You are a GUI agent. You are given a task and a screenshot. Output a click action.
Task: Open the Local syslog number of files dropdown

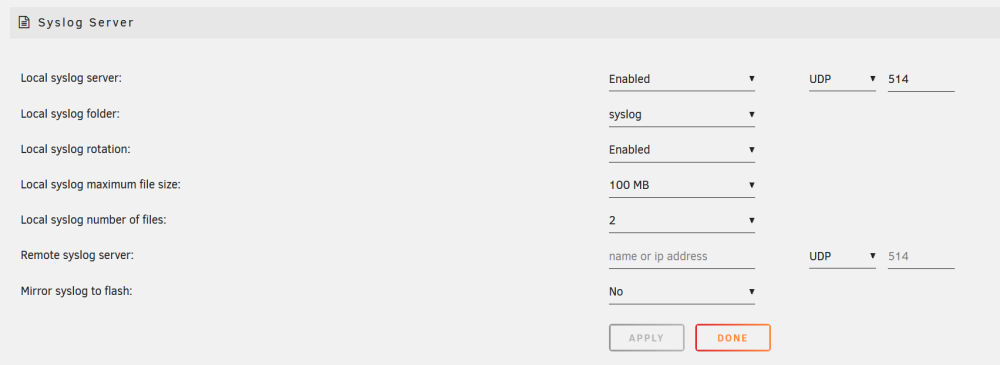[x=682, y=221]
